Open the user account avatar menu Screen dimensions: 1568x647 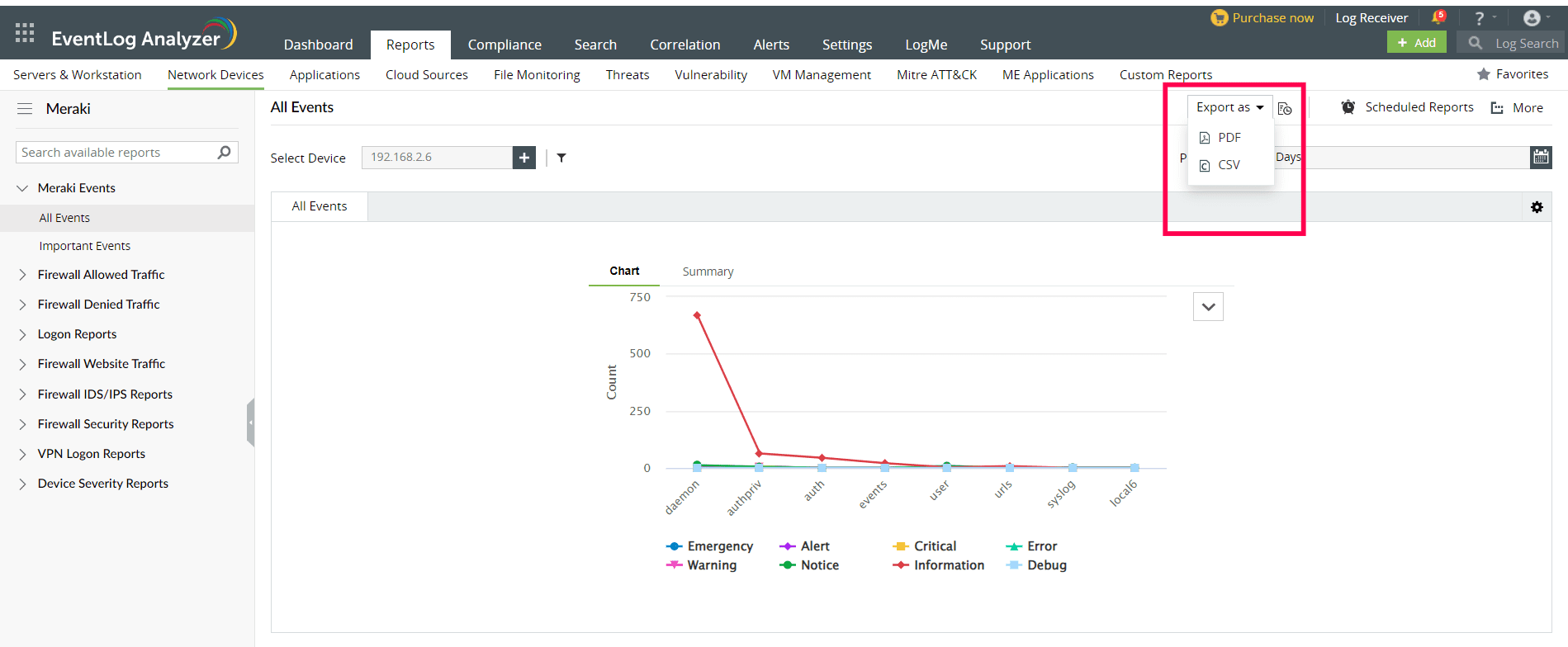[1532, 18]
